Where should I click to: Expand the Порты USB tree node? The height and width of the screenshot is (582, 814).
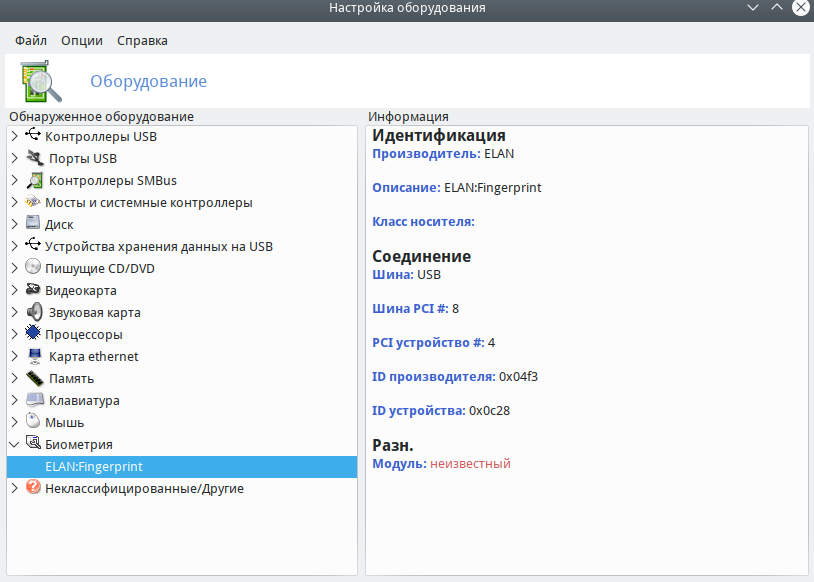[14, 158]
